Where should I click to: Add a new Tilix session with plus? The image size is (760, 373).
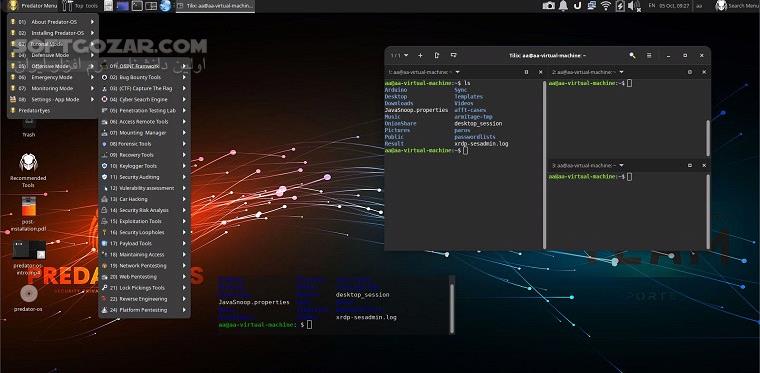(420, 55)
